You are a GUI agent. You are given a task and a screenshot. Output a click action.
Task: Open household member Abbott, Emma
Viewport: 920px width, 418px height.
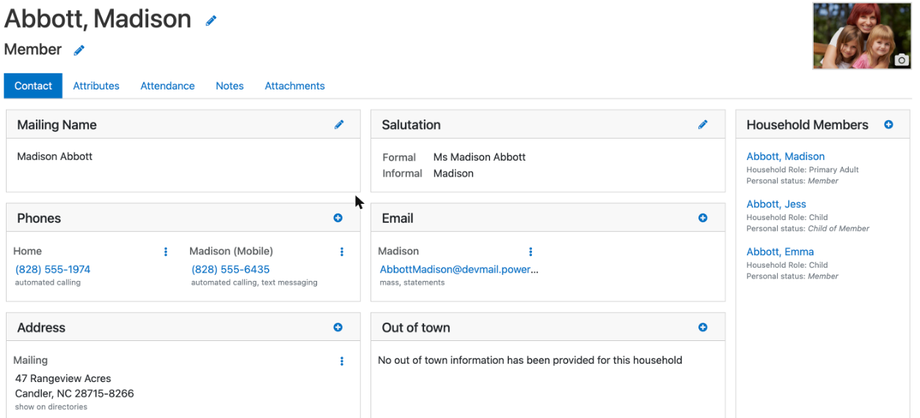(780, 251)
